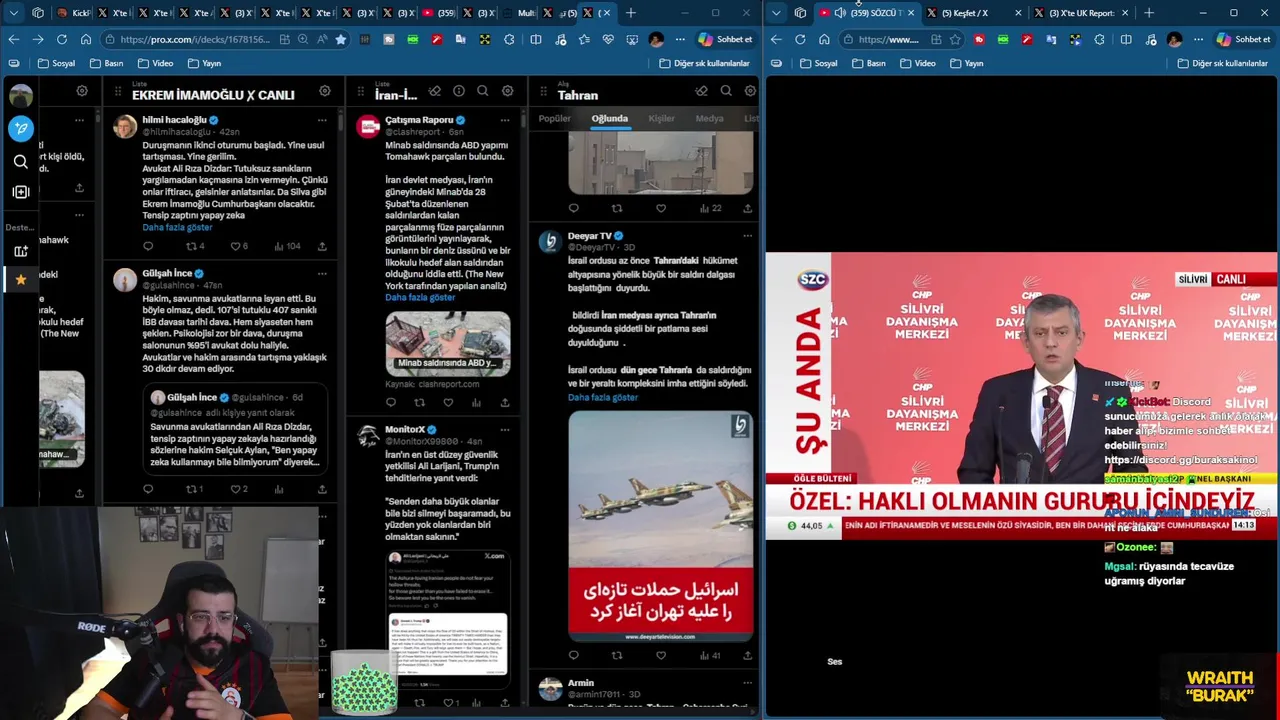Reply to hilmi hacaloğlu's post
Image resolution: width=1280 pixels, height=720 pixels.
[x=148, y=246]
